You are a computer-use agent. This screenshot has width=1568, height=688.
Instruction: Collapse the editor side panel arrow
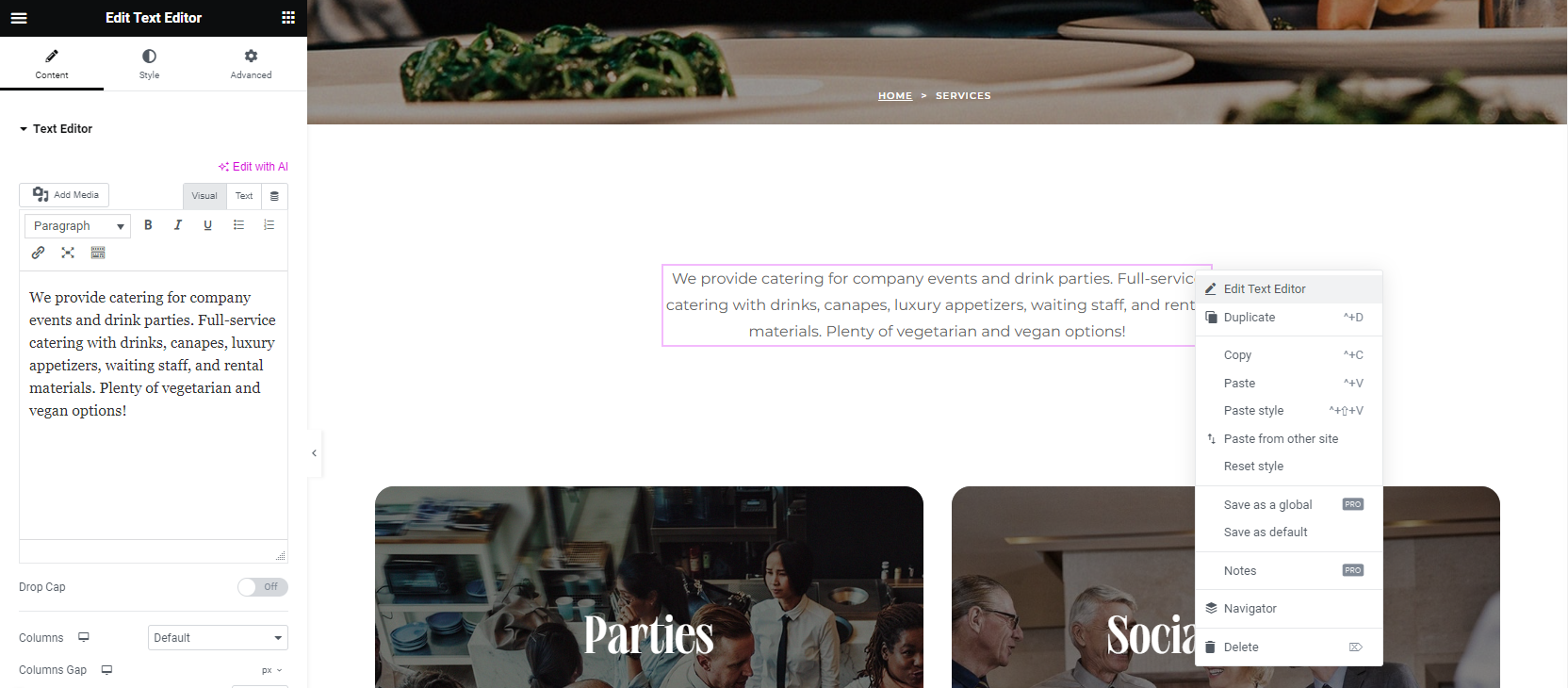tap(314, 453)
